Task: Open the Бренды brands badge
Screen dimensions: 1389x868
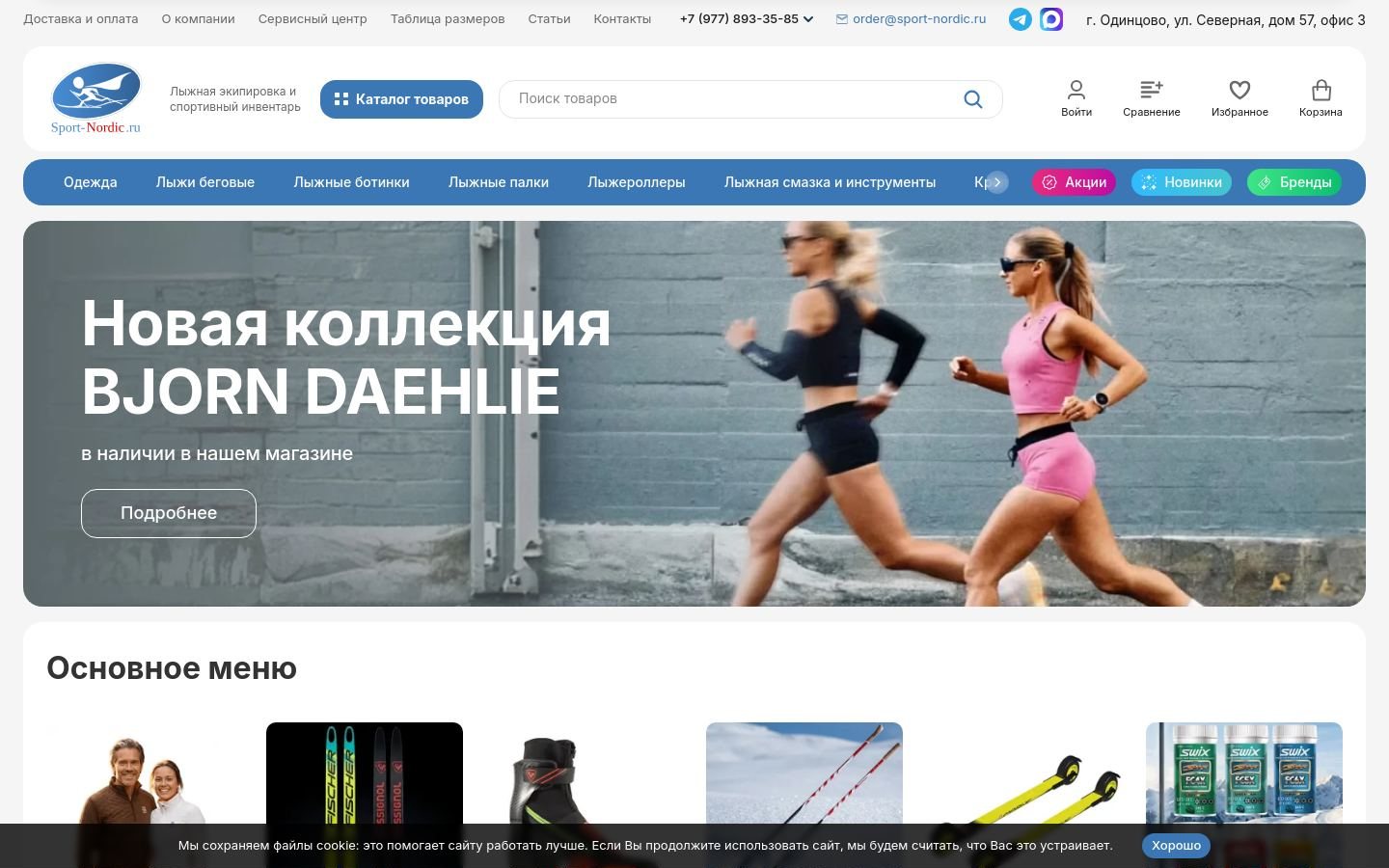Action: [x=1294, y=182]
